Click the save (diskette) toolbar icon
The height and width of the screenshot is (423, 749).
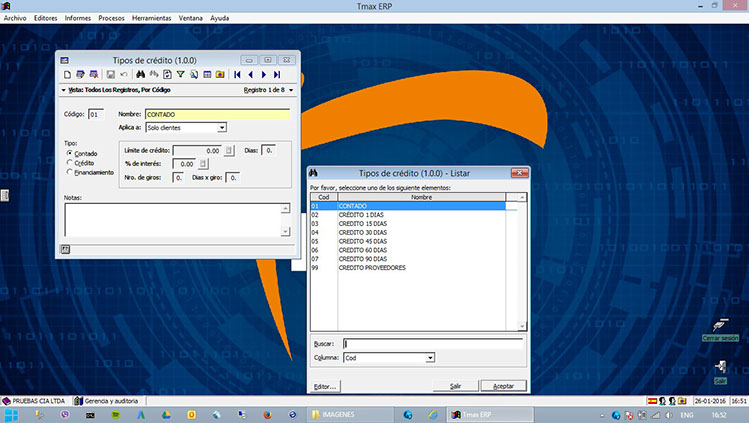tap(109, 74)
